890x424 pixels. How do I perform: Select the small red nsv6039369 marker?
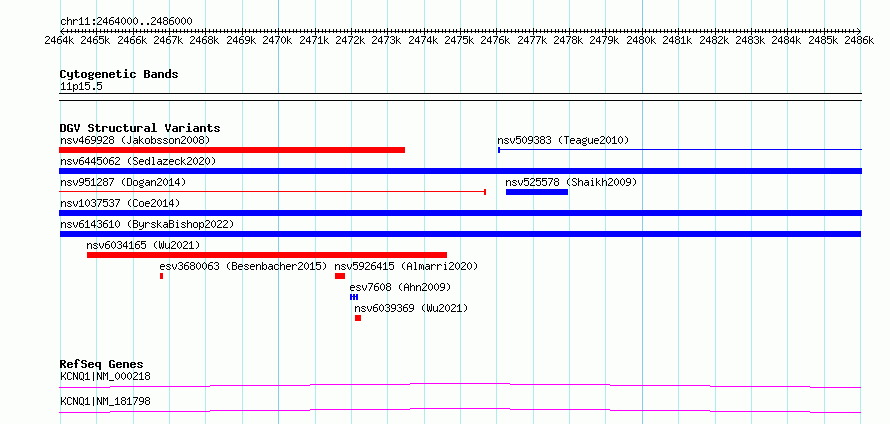pyautogui.click(x=358, y=318)
